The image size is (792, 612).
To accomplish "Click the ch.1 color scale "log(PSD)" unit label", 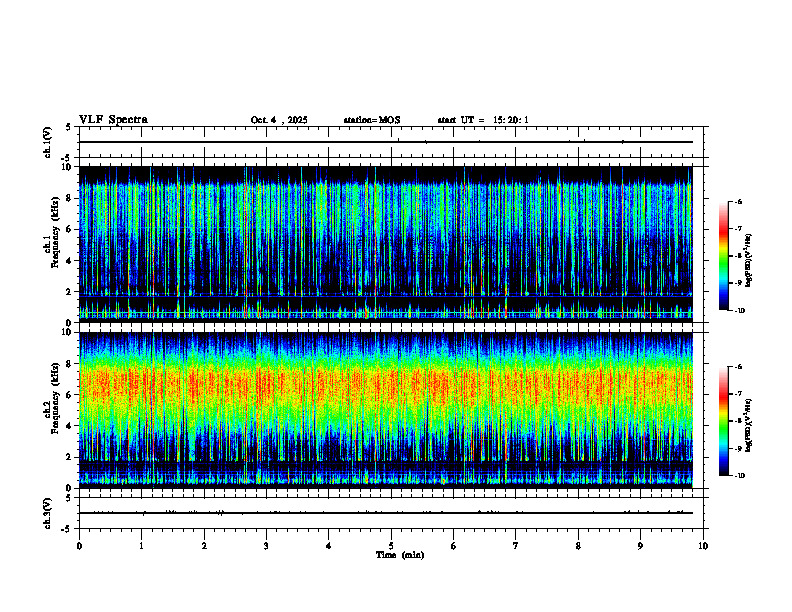I will 749,260.
